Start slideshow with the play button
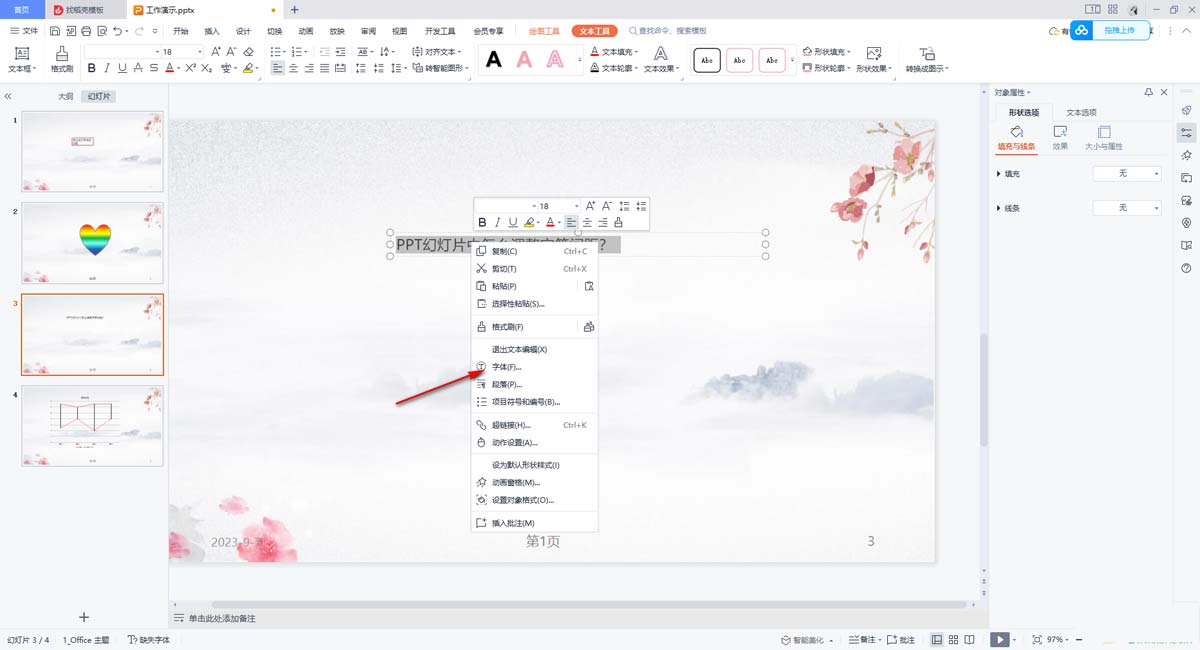The height and width of the screenshot is (650, 1200). (999, 639)
